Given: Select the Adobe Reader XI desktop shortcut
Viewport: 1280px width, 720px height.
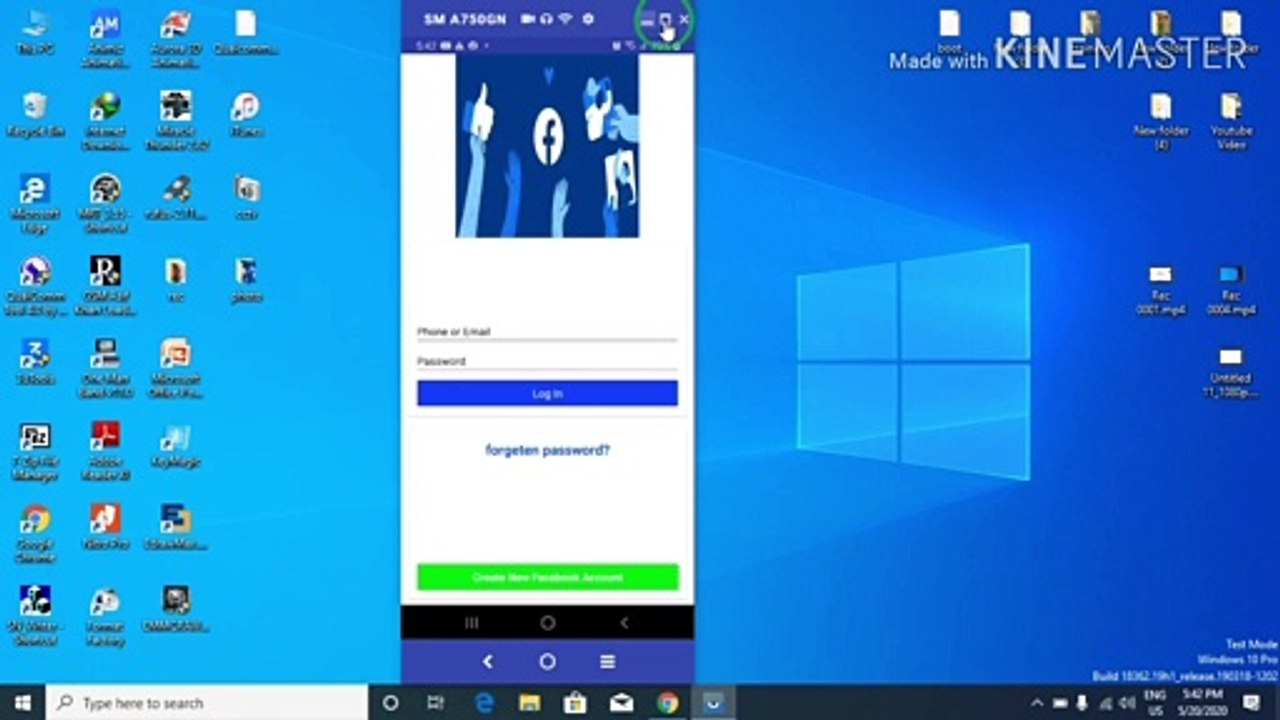Looking at the screenshot, I should tap(106, 452).
